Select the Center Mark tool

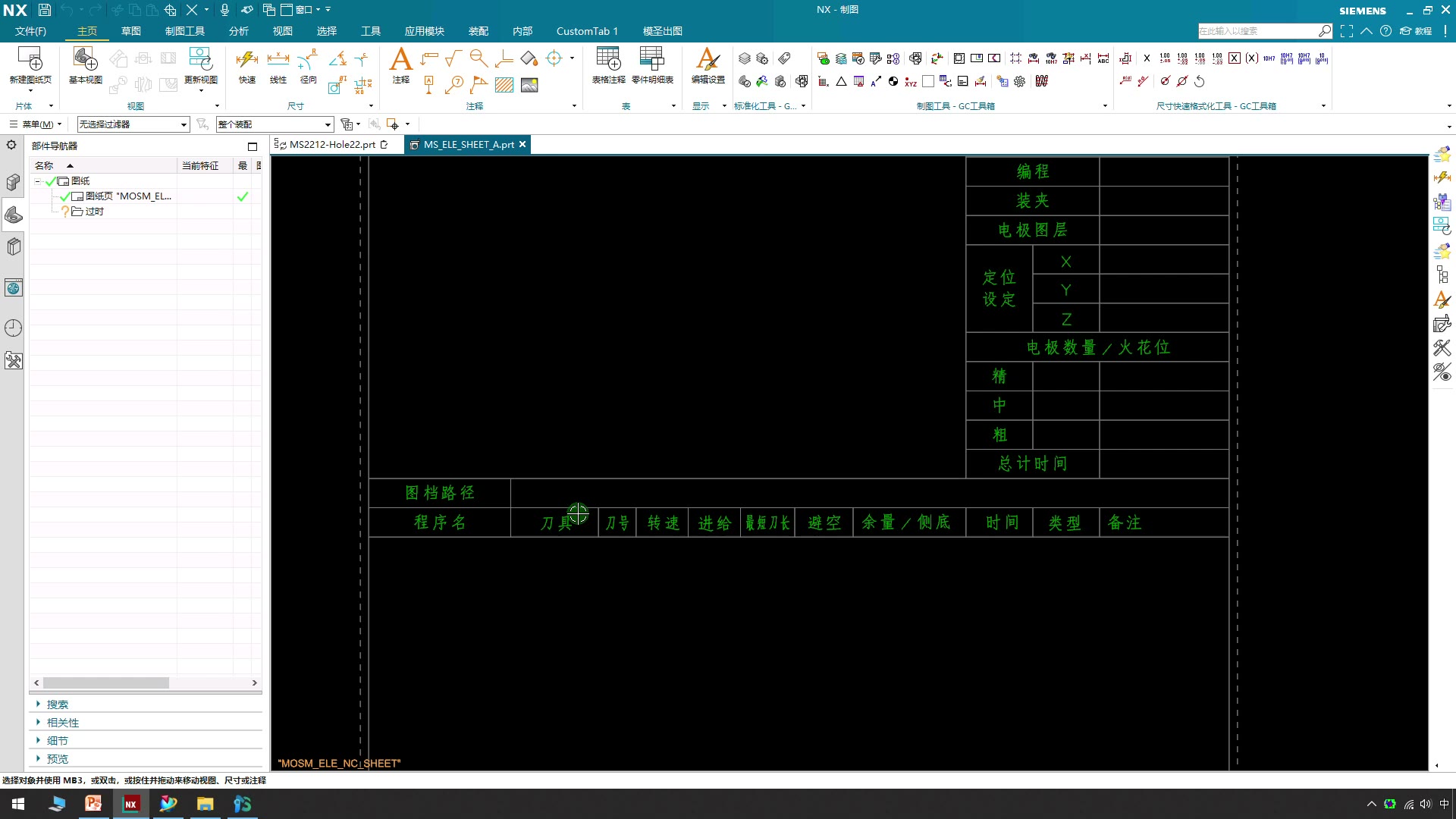554,58
